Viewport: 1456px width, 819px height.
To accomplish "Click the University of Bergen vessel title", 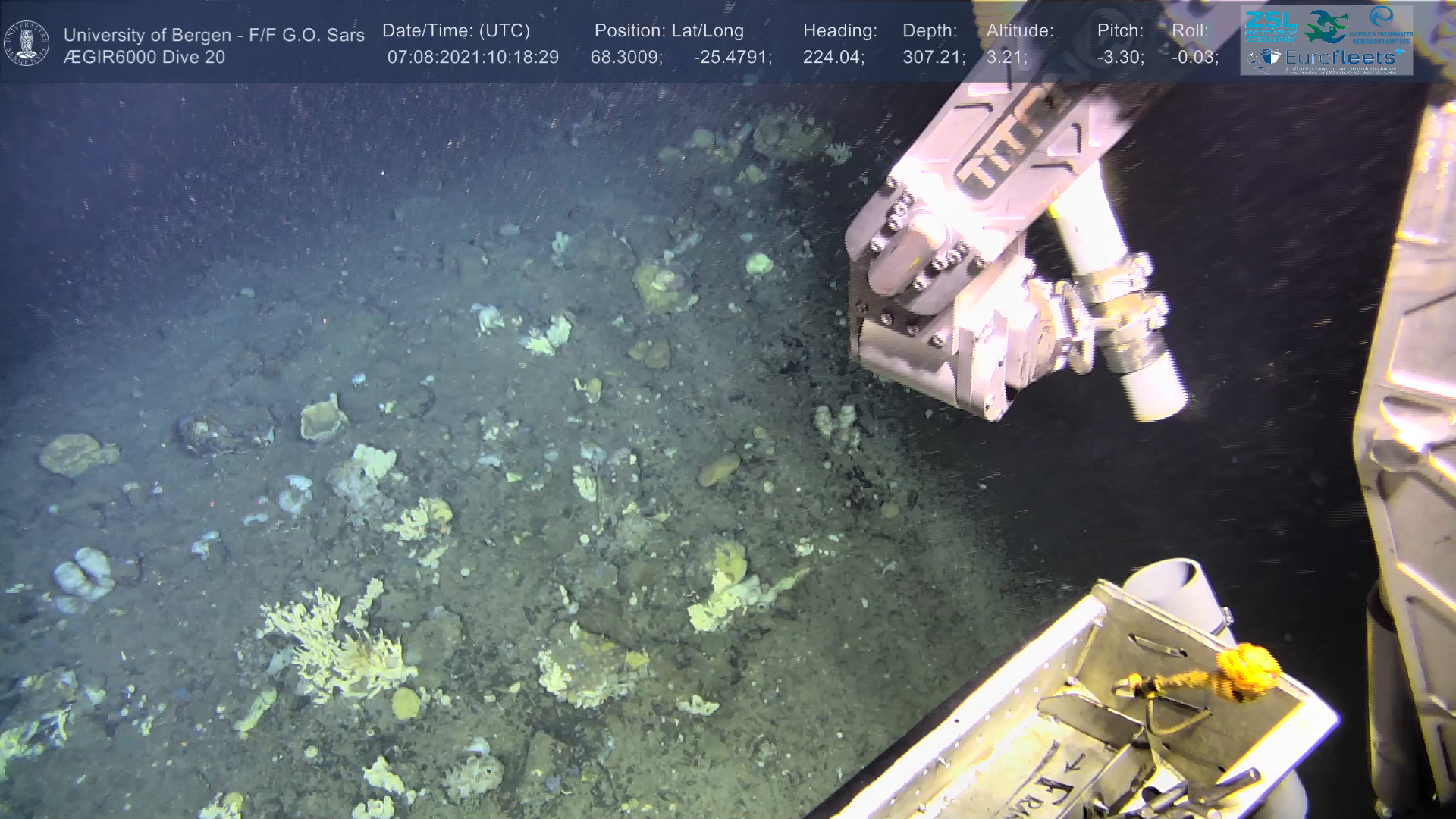I will [214, 35].
